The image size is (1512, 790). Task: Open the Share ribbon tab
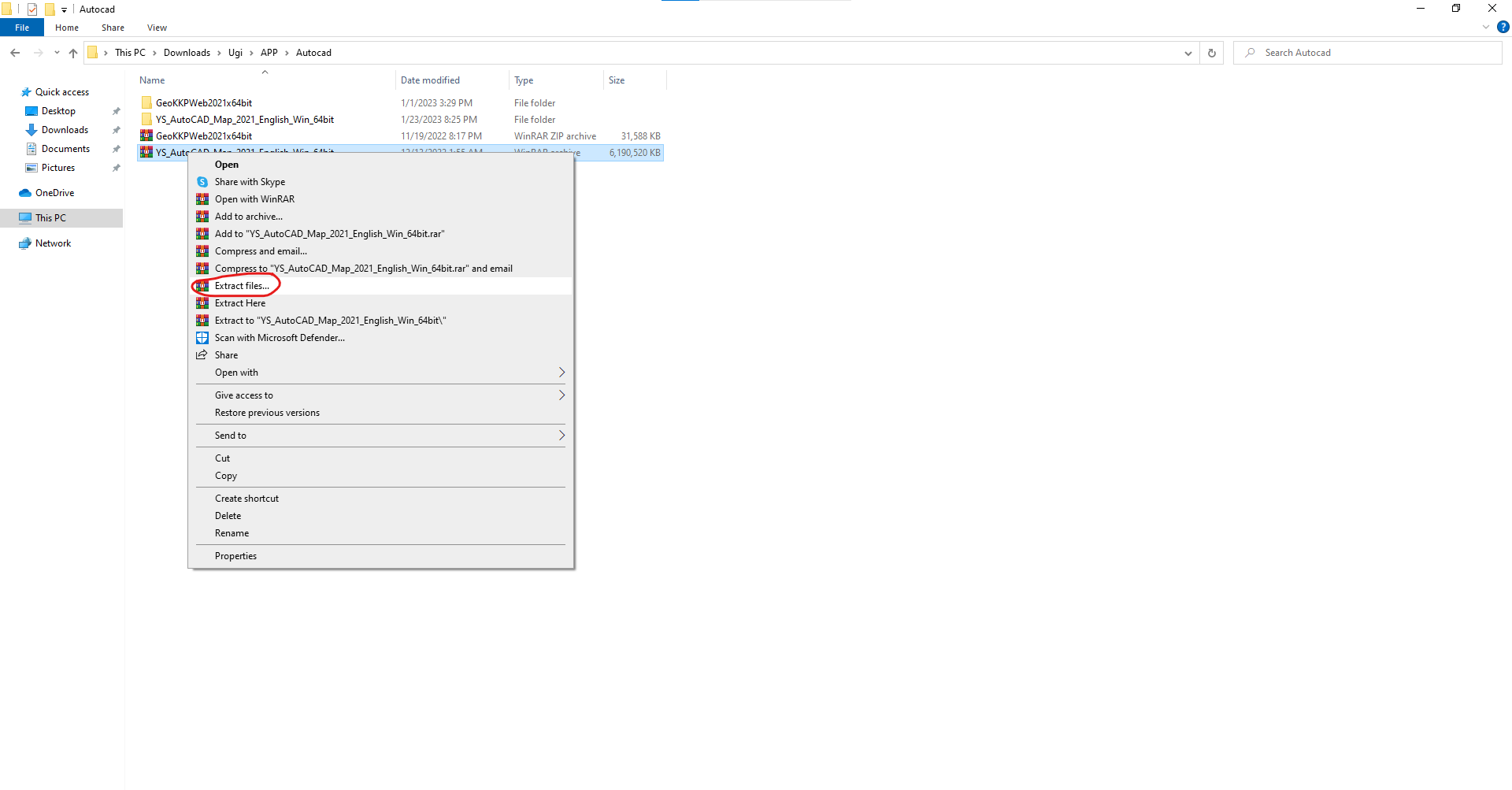tap(113, 28)
